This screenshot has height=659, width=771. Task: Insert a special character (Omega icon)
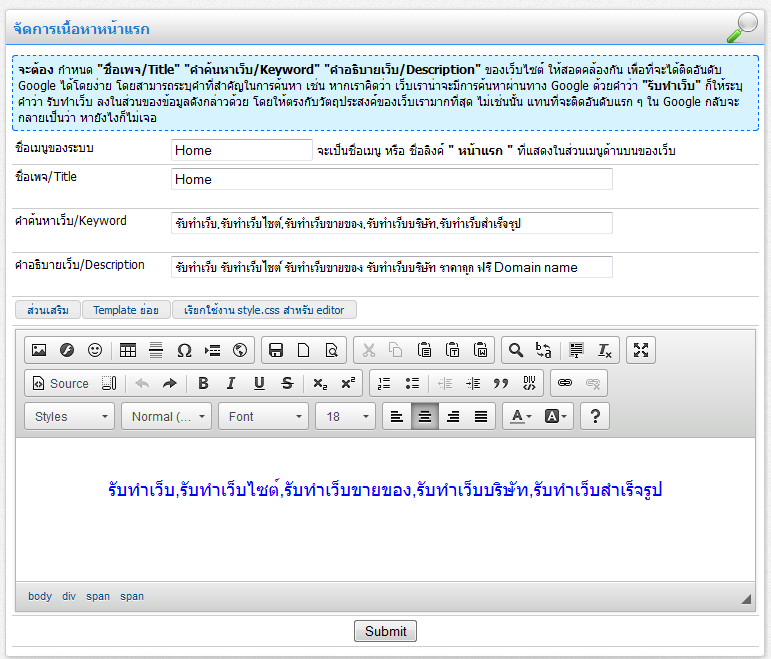tap(184, 350)
